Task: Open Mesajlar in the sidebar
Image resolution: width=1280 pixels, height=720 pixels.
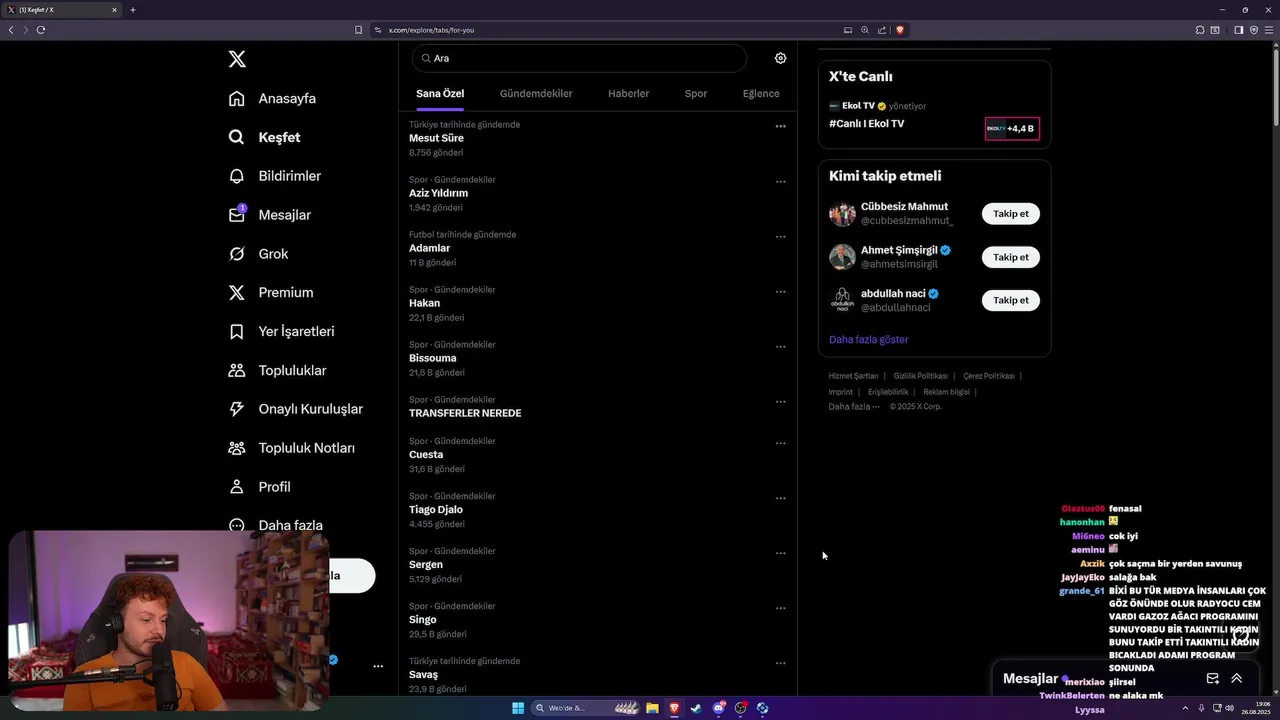Action: [x=270, y=215]
